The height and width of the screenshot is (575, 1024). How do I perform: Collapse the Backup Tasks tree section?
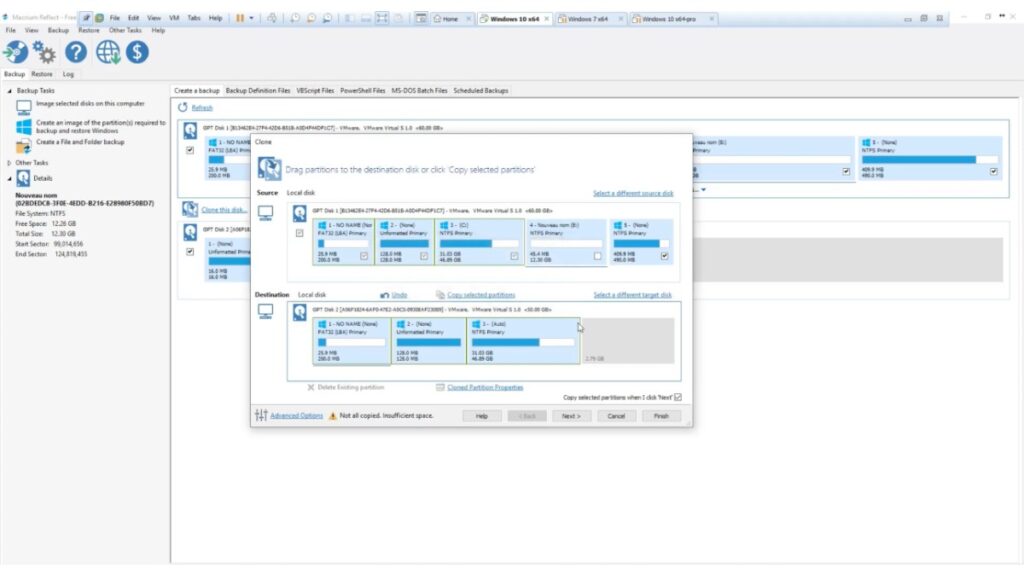9,91
